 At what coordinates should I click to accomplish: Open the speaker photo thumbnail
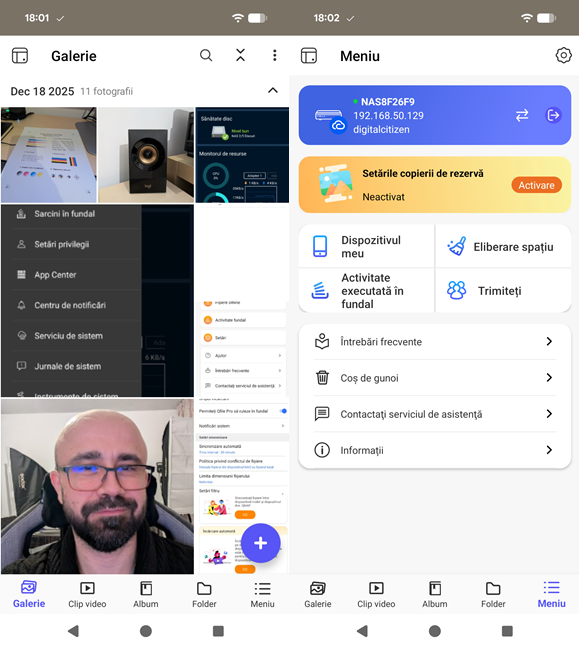coord(146,155)
